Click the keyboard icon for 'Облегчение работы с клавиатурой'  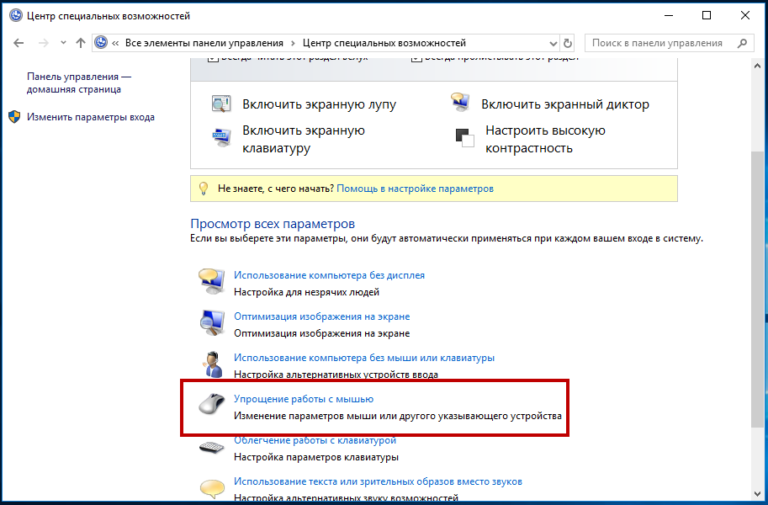pyautogui.click(x=212, y=447)
